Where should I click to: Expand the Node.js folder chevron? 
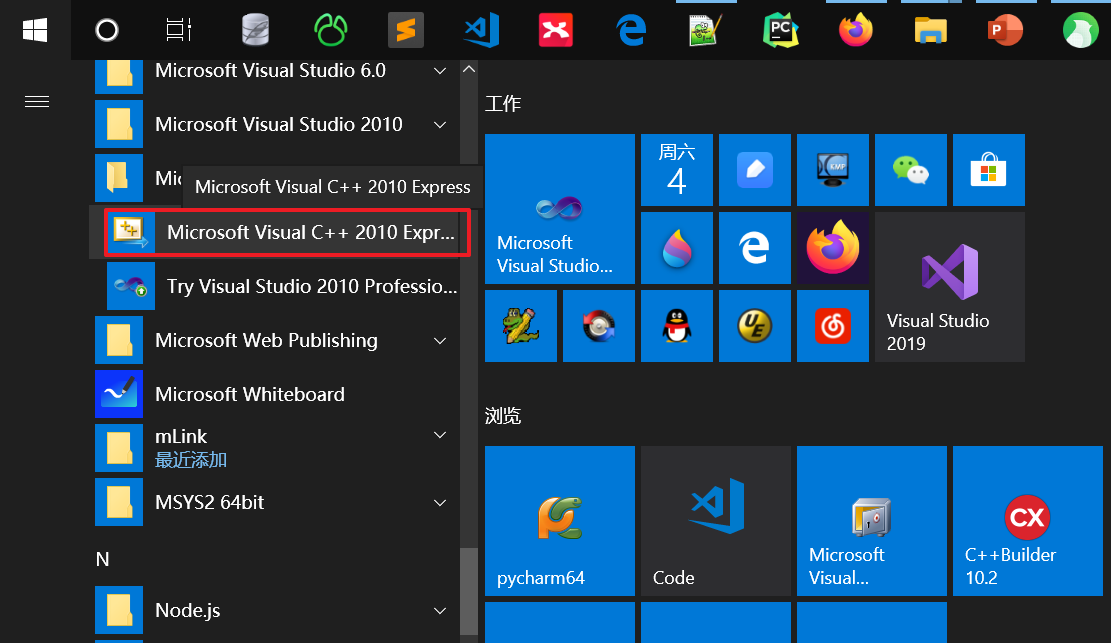tap(440, 610)
